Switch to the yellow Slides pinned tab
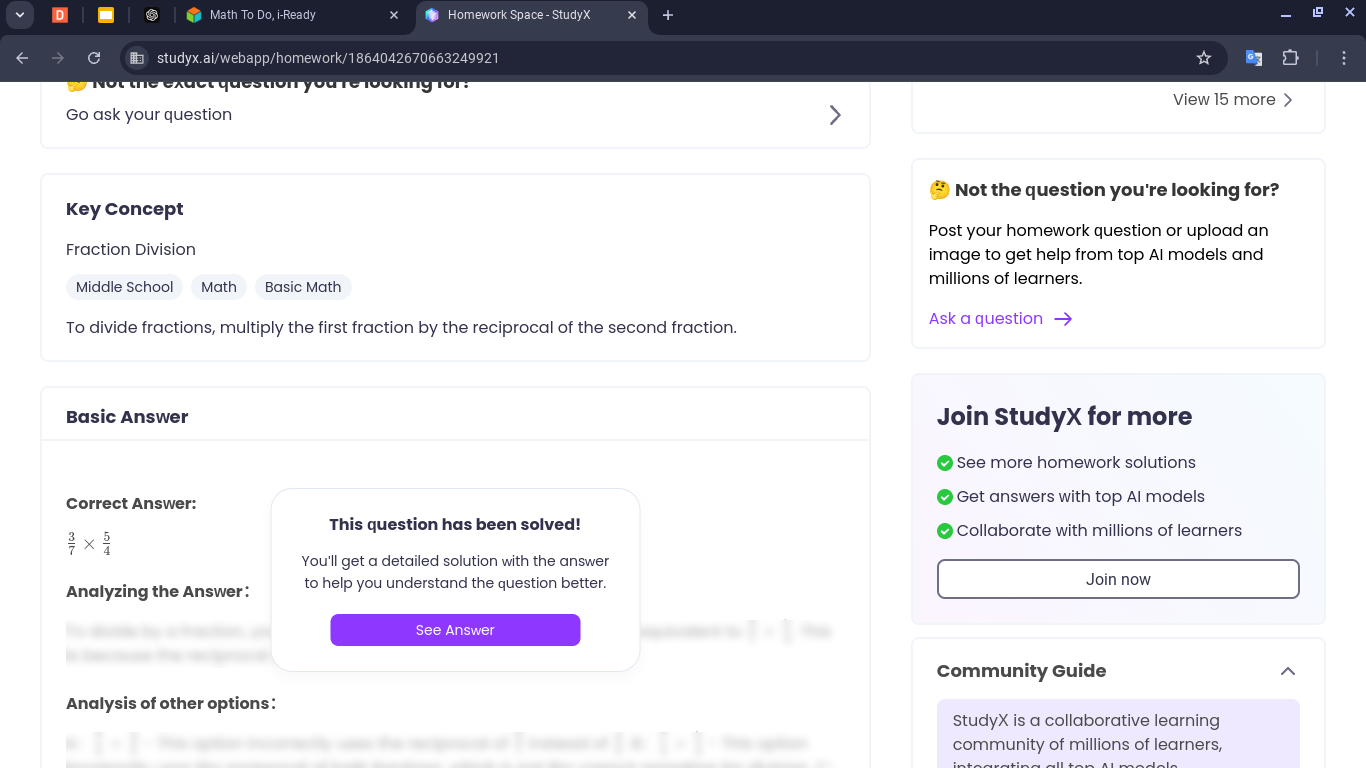 (x=106, y=15)
